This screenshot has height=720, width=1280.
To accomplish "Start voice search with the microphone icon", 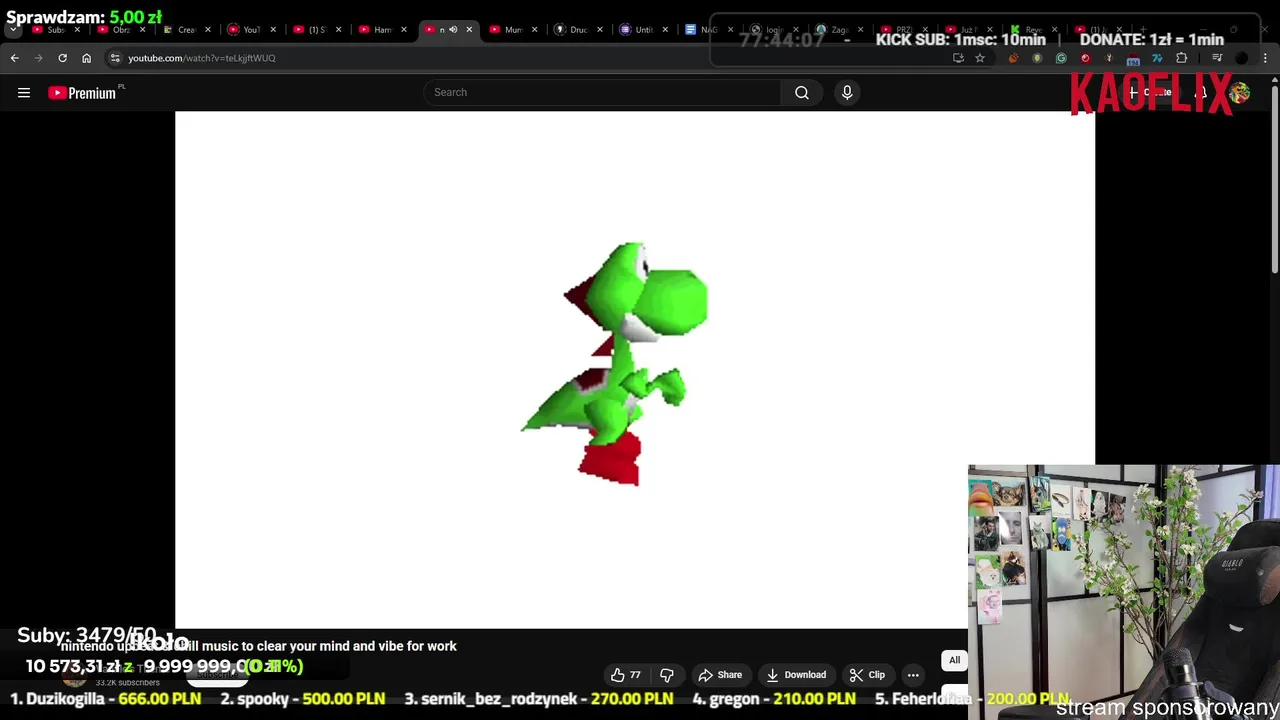I will [847, 92].
